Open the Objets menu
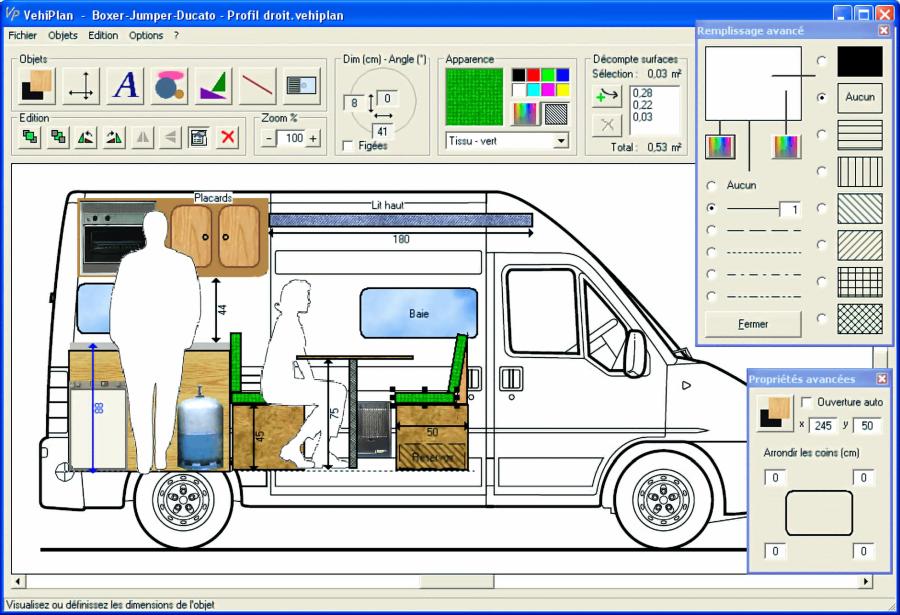The height and width of the screenshot is (615, 900). tap(63, 36)
